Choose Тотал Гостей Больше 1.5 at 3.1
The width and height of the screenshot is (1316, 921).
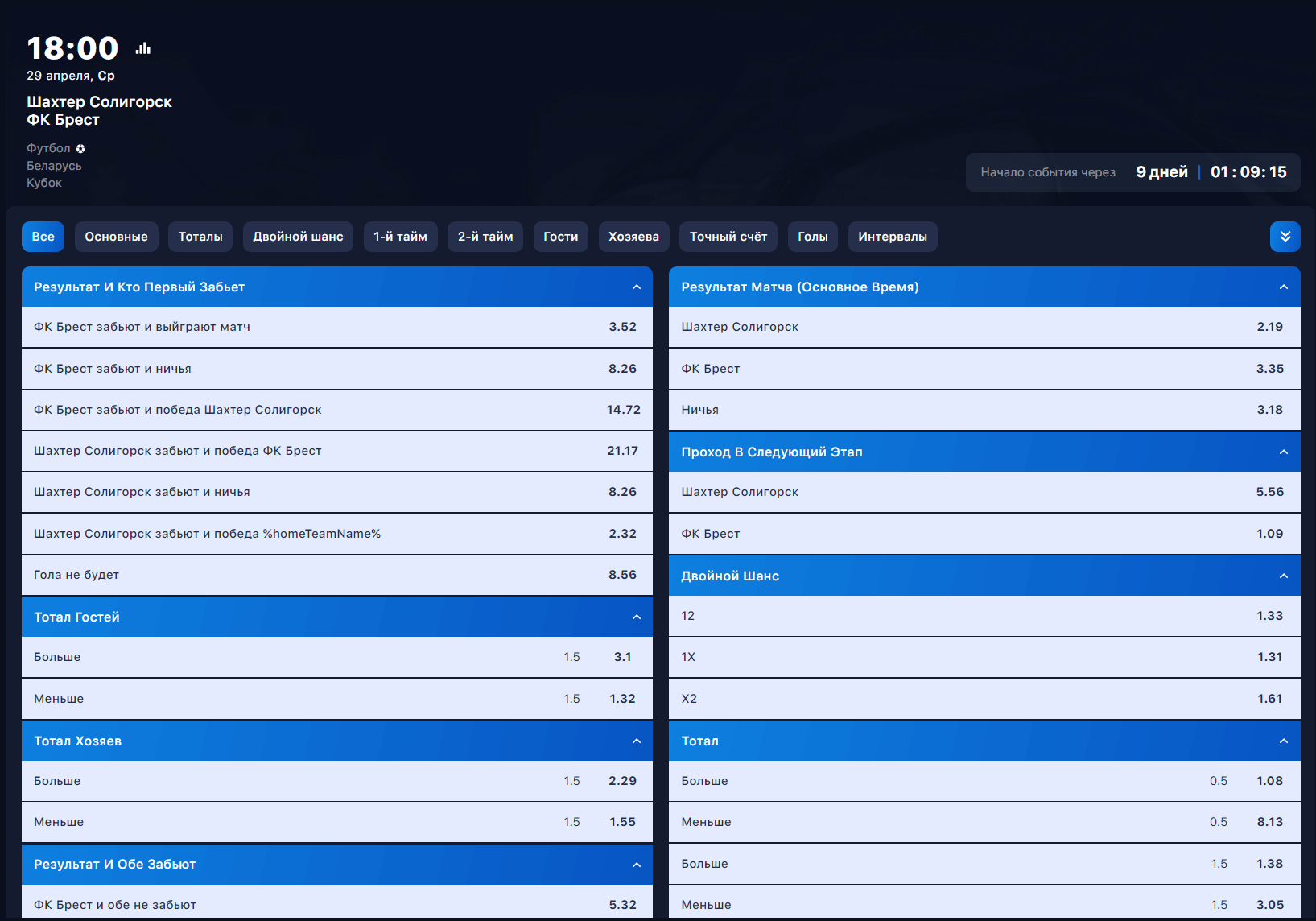(337, 657)
